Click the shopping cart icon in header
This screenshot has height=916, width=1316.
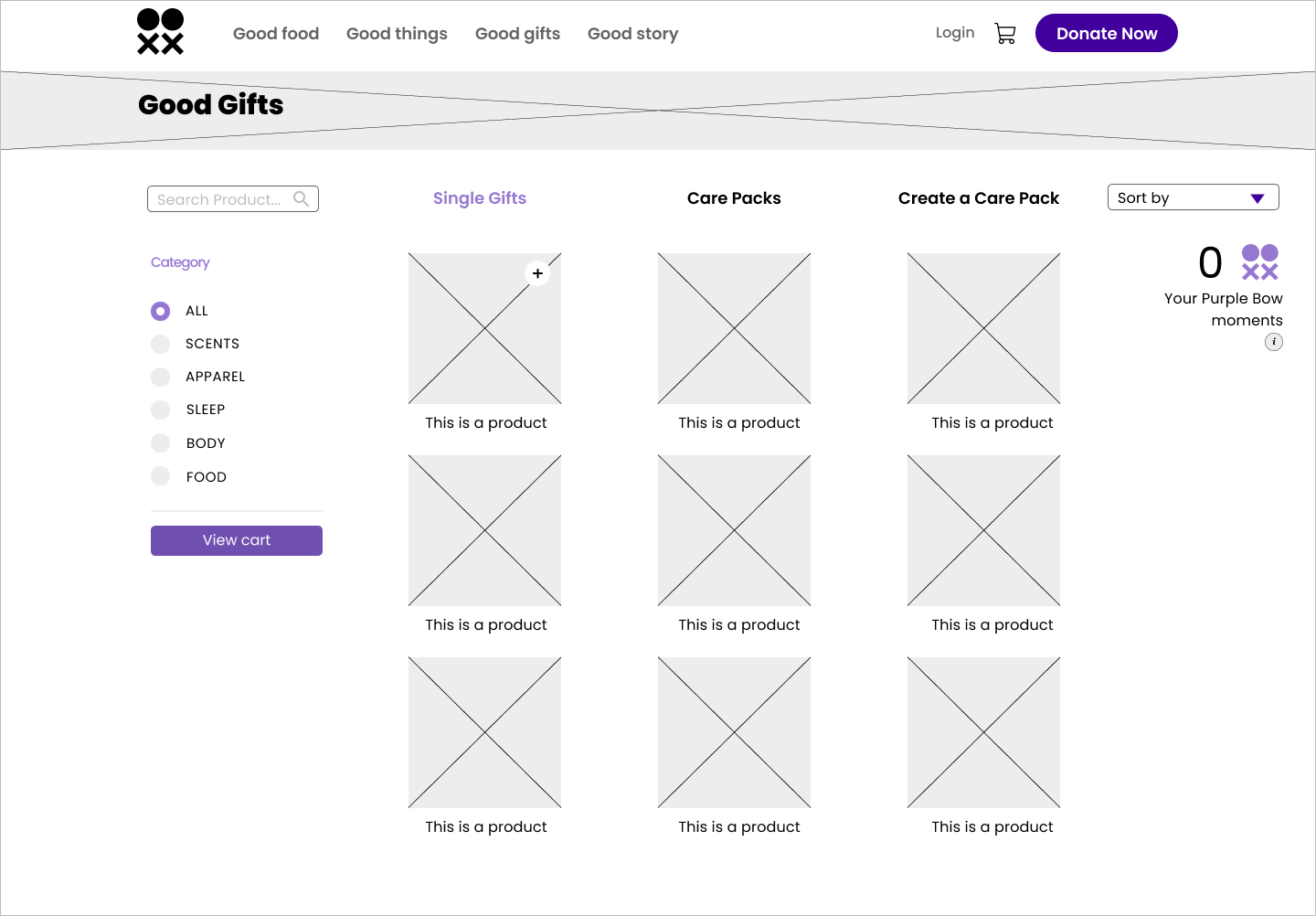tap(1004, 34)
